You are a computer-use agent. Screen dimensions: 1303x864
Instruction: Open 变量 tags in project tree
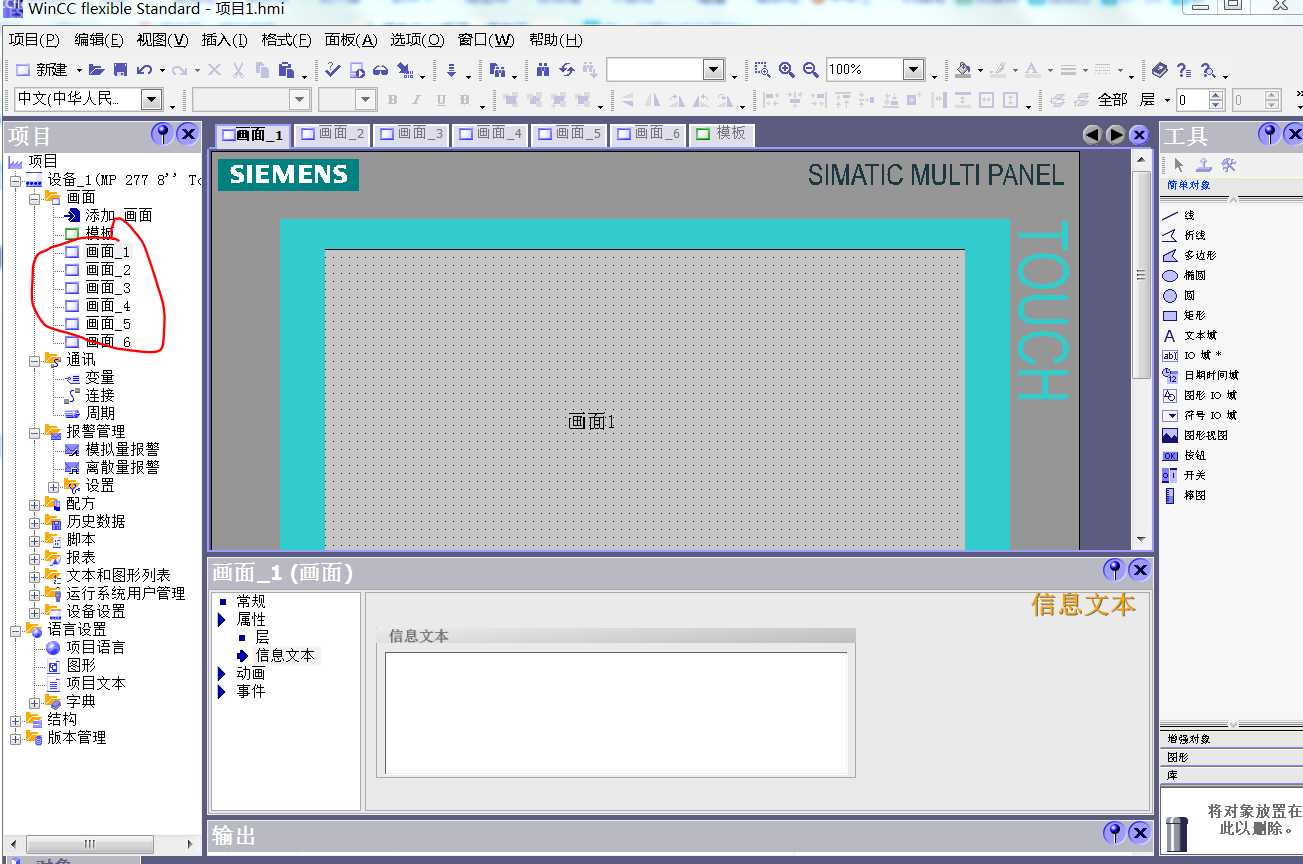[x=90, y=378]
